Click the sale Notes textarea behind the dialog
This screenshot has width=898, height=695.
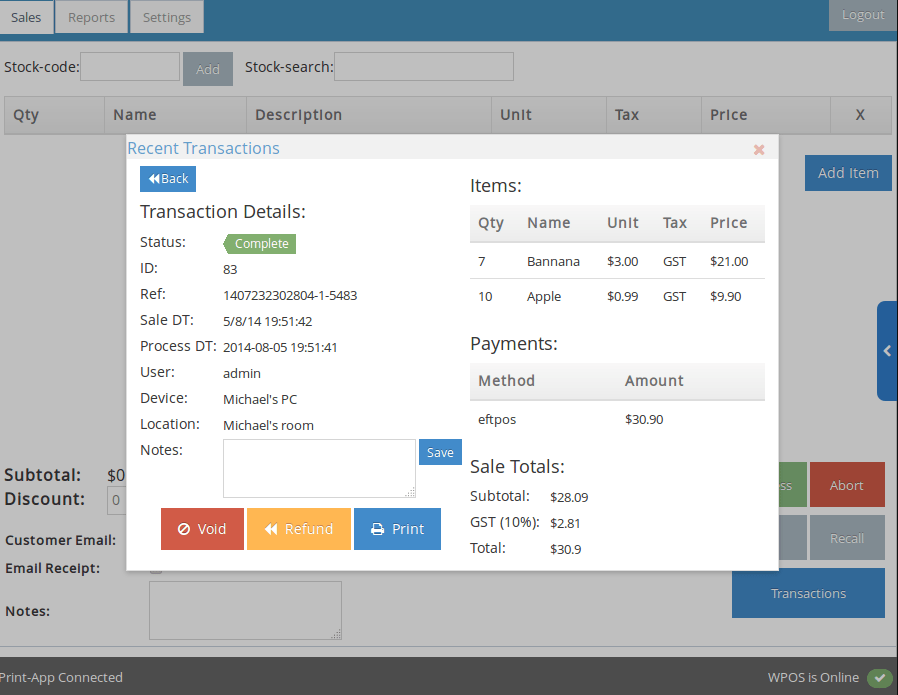(x=245, y=610)
